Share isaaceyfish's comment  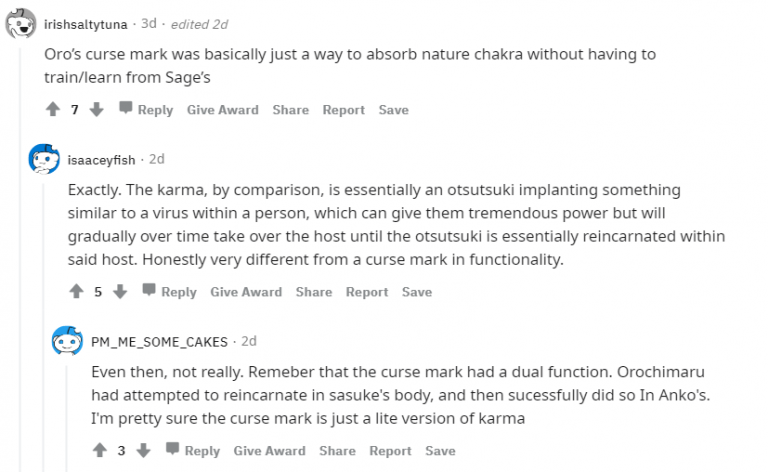click(313, 292)
